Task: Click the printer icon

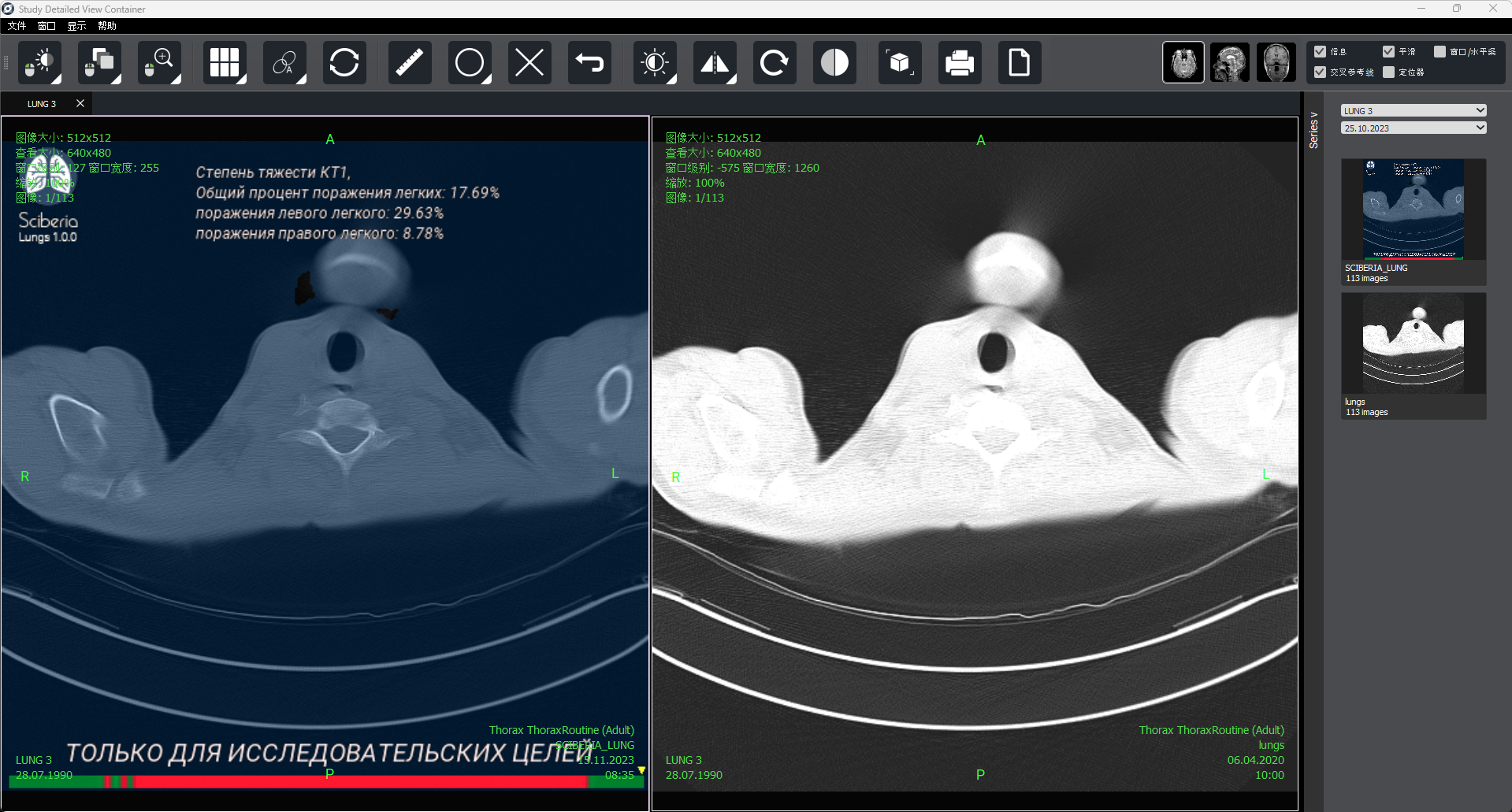Action: 960,62
